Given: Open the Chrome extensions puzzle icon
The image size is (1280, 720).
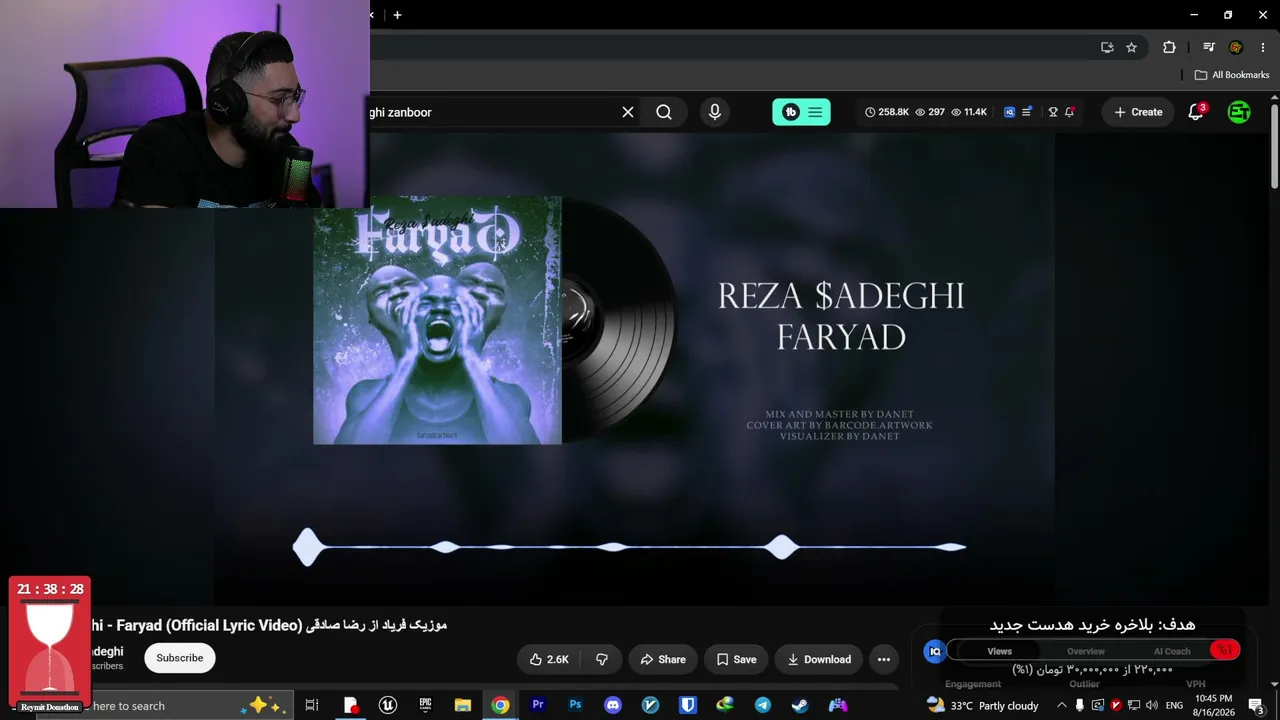Looking at the screenshot, I should 1169,47.
